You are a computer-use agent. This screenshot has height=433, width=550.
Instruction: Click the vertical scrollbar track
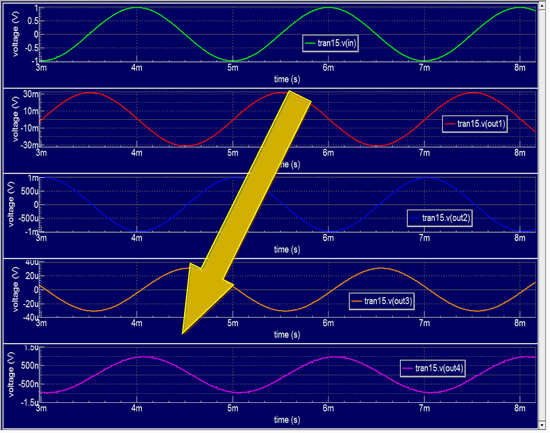(x=543, y=215)
